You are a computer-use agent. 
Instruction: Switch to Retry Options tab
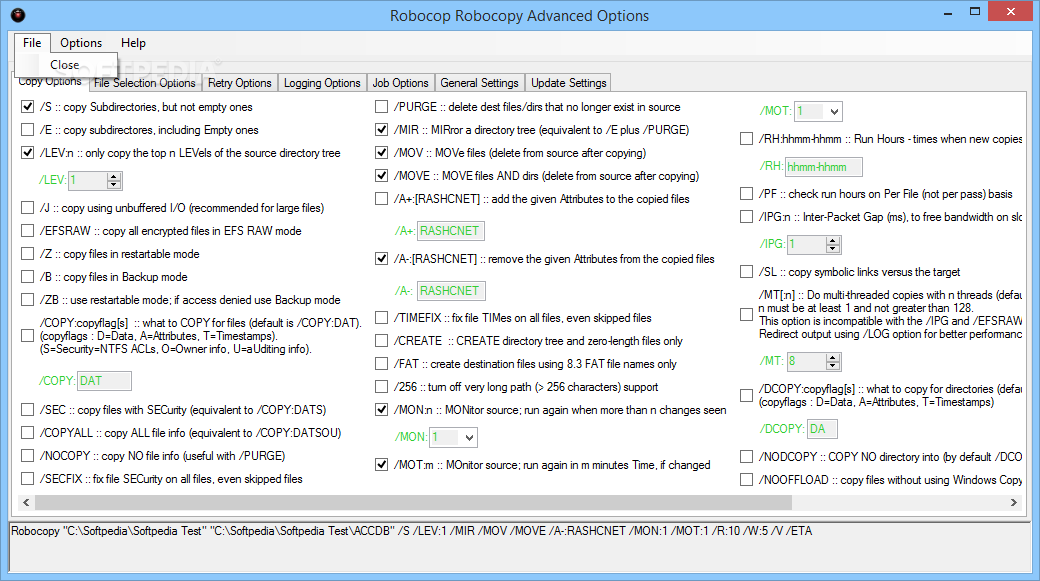point(239,83)
